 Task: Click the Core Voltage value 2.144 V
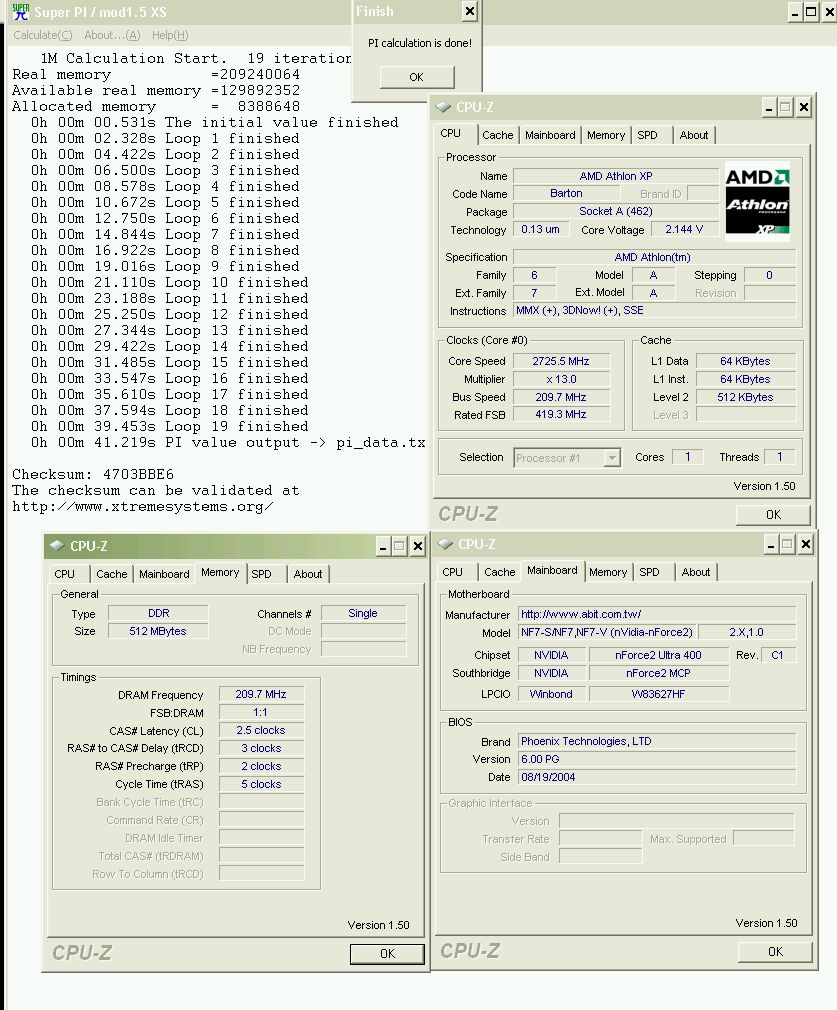(x=684, y=229)
